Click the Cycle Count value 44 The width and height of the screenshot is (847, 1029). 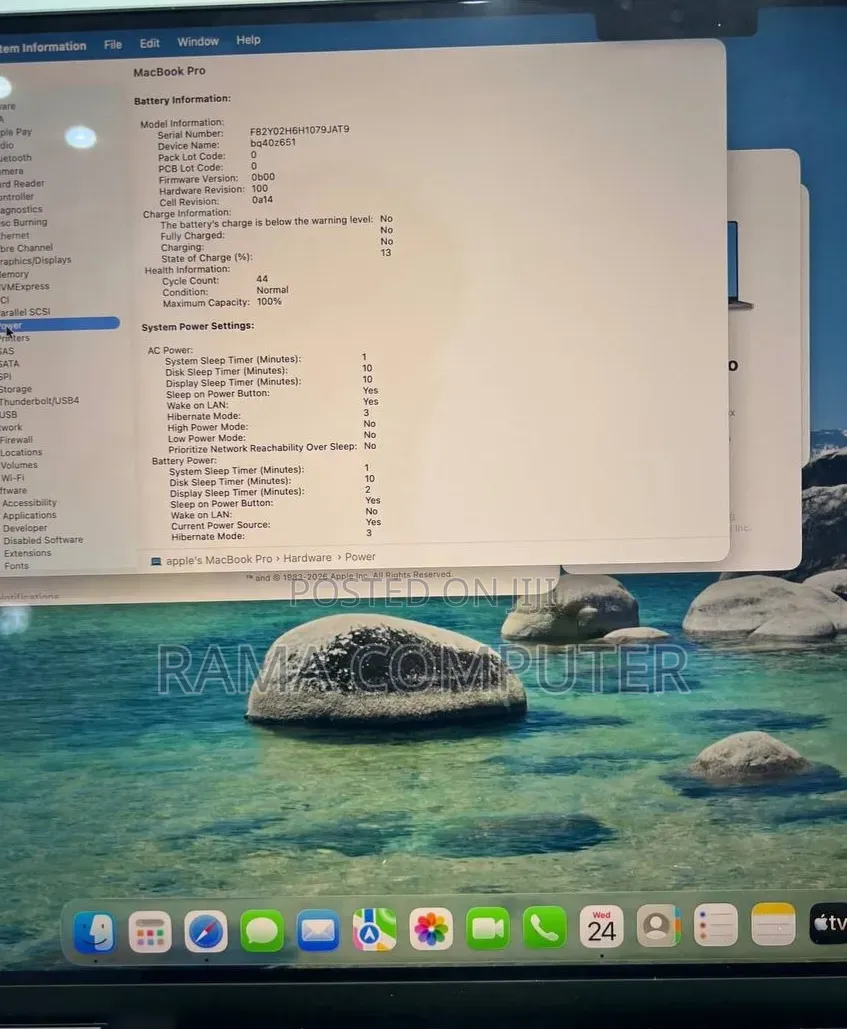[x=262, y=279]
